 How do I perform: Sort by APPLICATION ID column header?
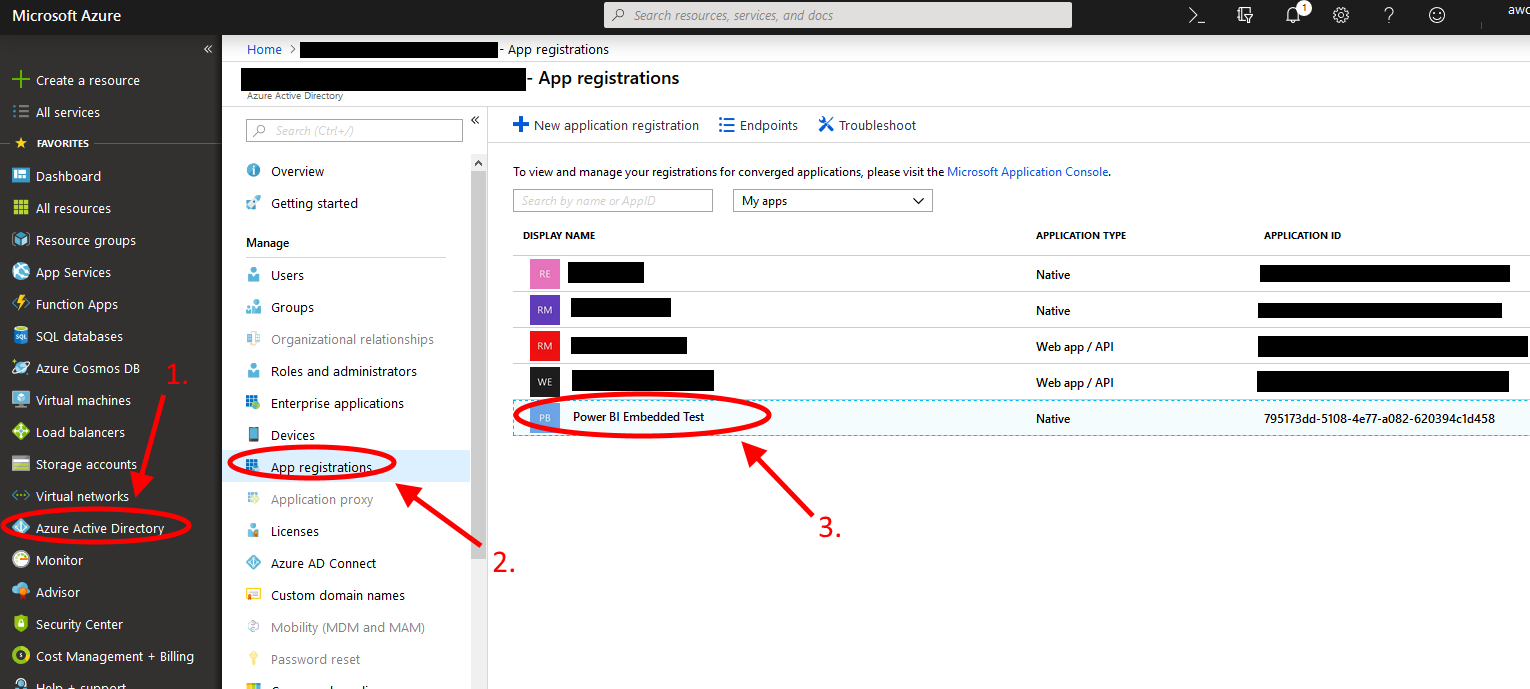coord(1302,236)
